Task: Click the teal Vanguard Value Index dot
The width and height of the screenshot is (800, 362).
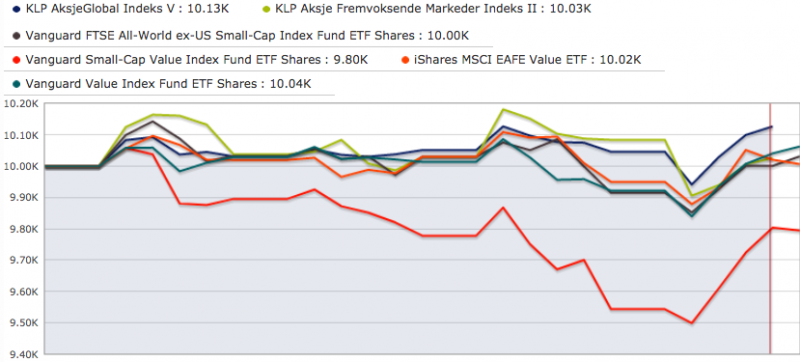Action: point(16,84)
